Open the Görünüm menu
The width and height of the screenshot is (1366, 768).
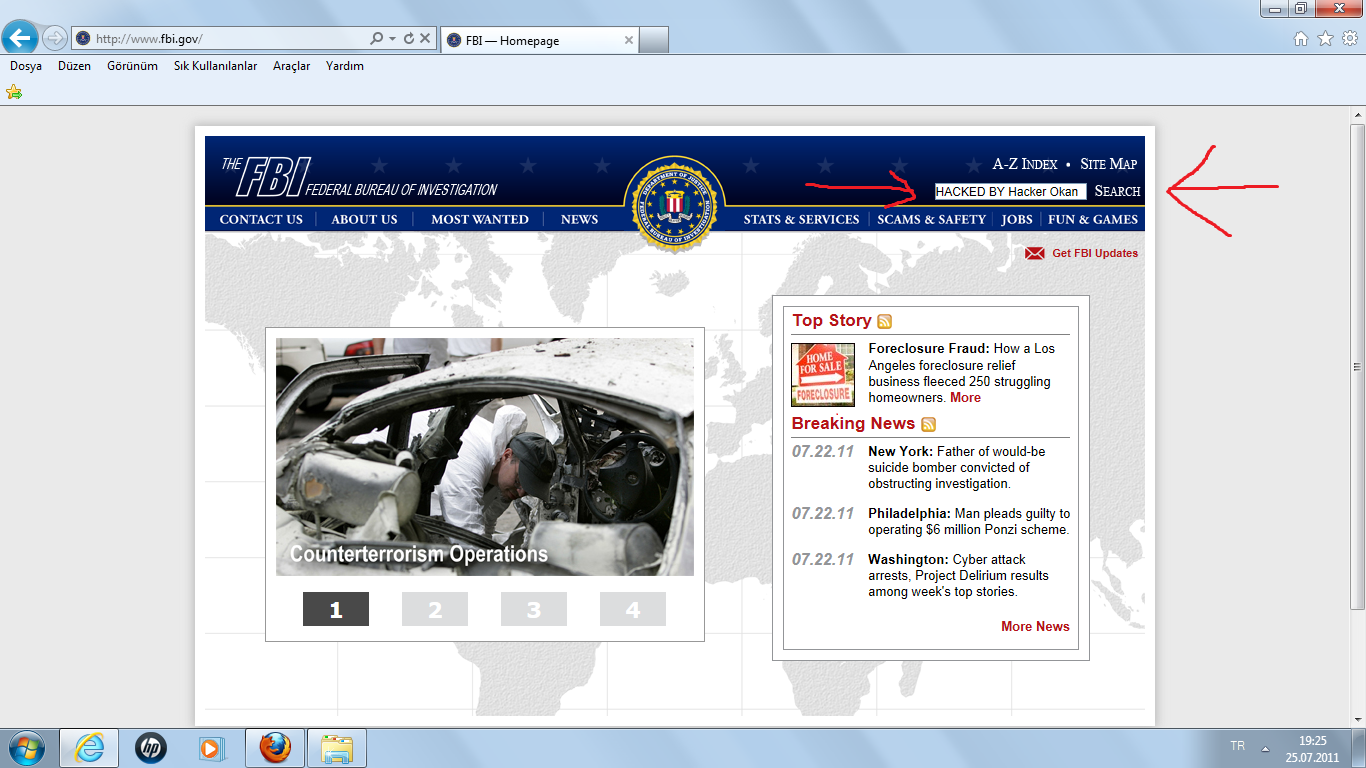pos(133,66)
